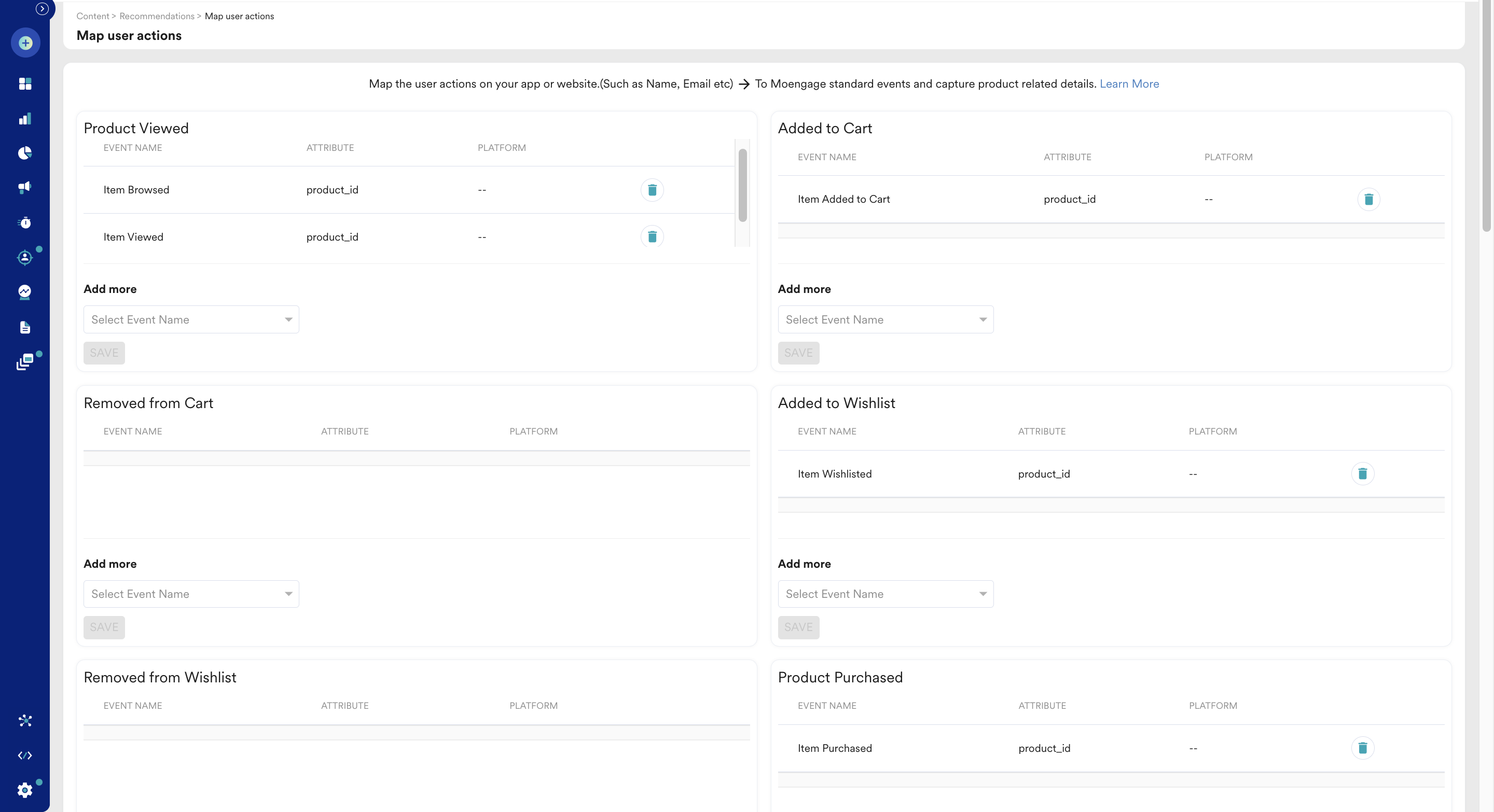Go to Recommendations breadcrumb
The image size is (1494, 812).
pyautogui.click(x=157, y=16)
